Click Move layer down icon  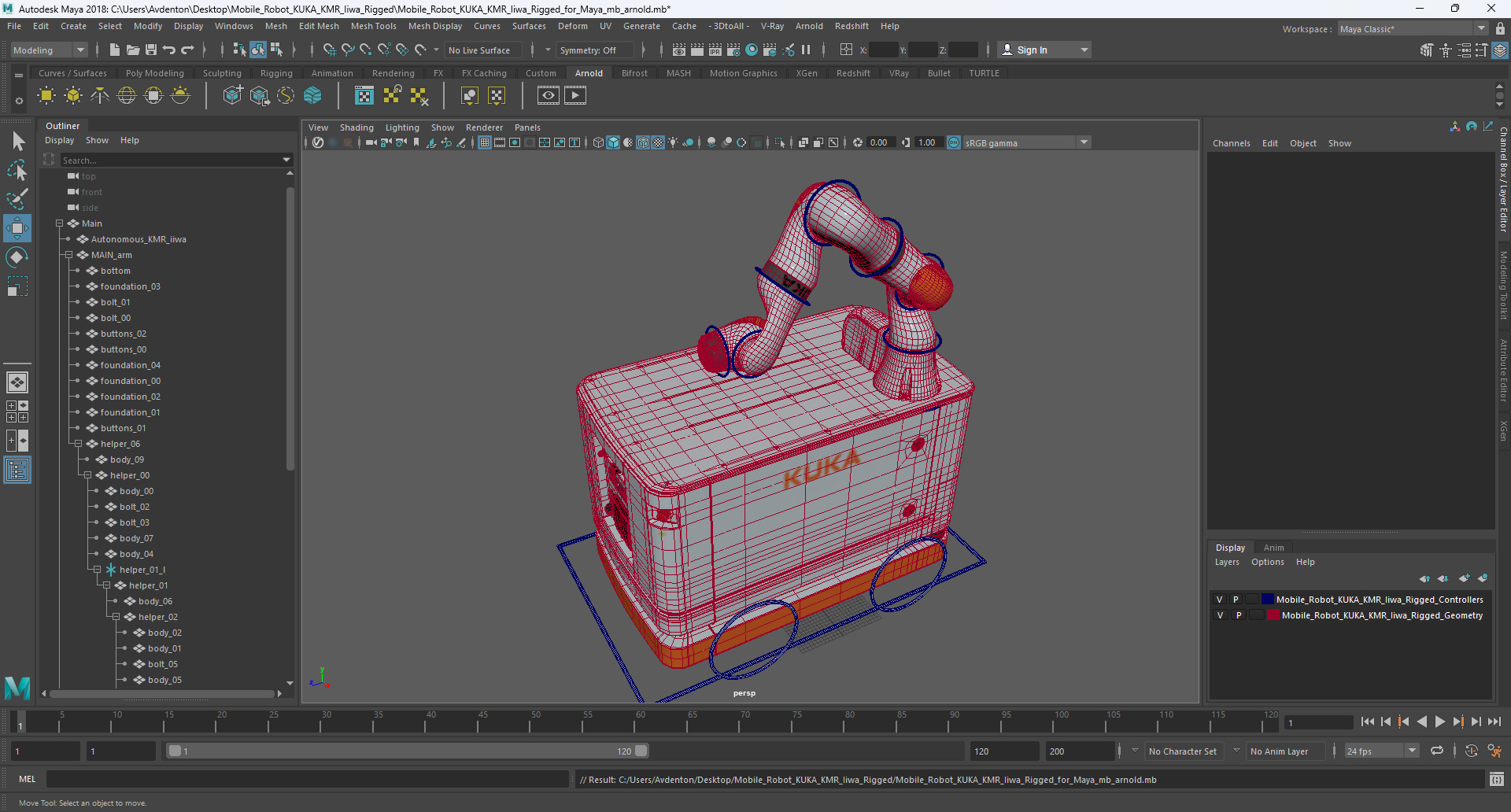[x=1443, y=578]
